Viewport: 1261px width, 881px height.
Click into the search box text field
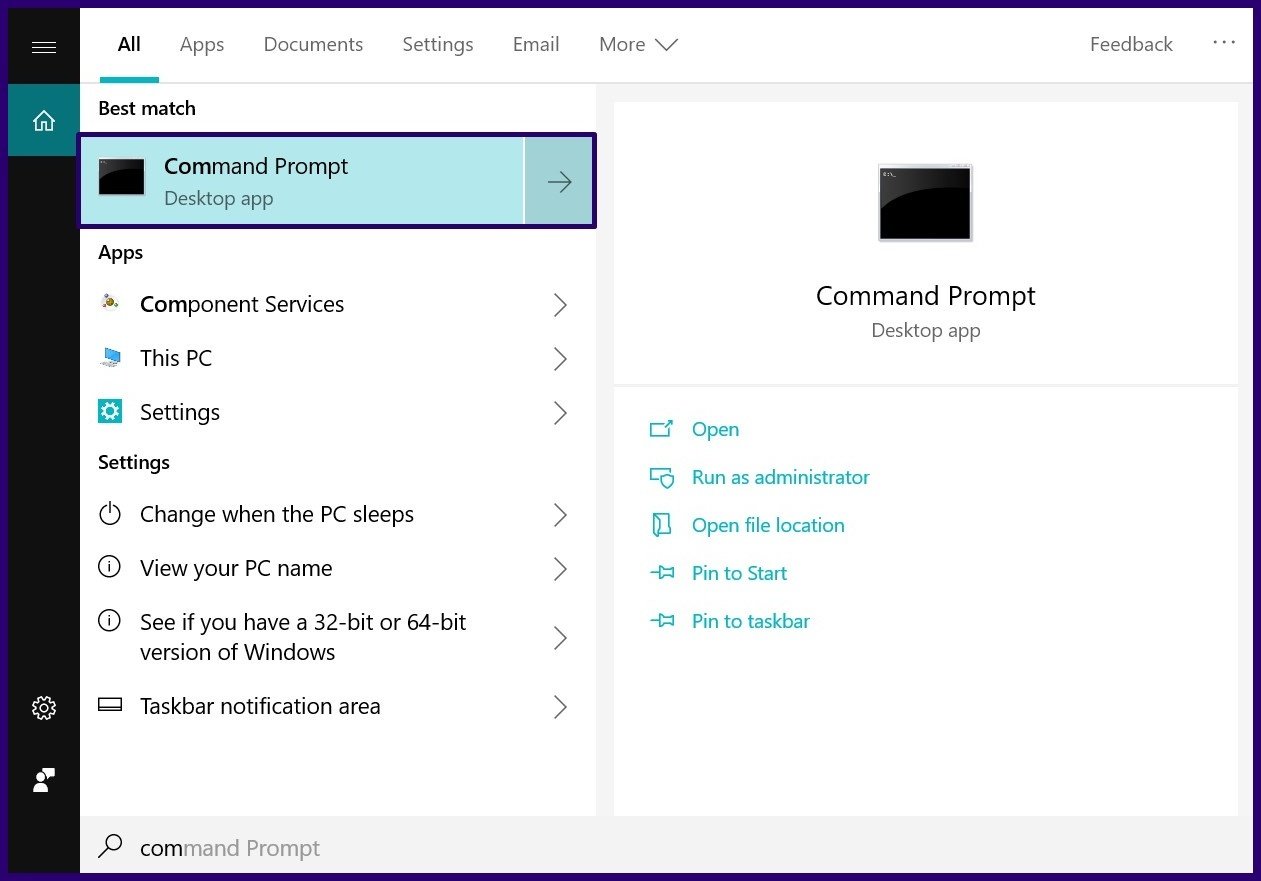pyautogui.click(x=665, y=848)
